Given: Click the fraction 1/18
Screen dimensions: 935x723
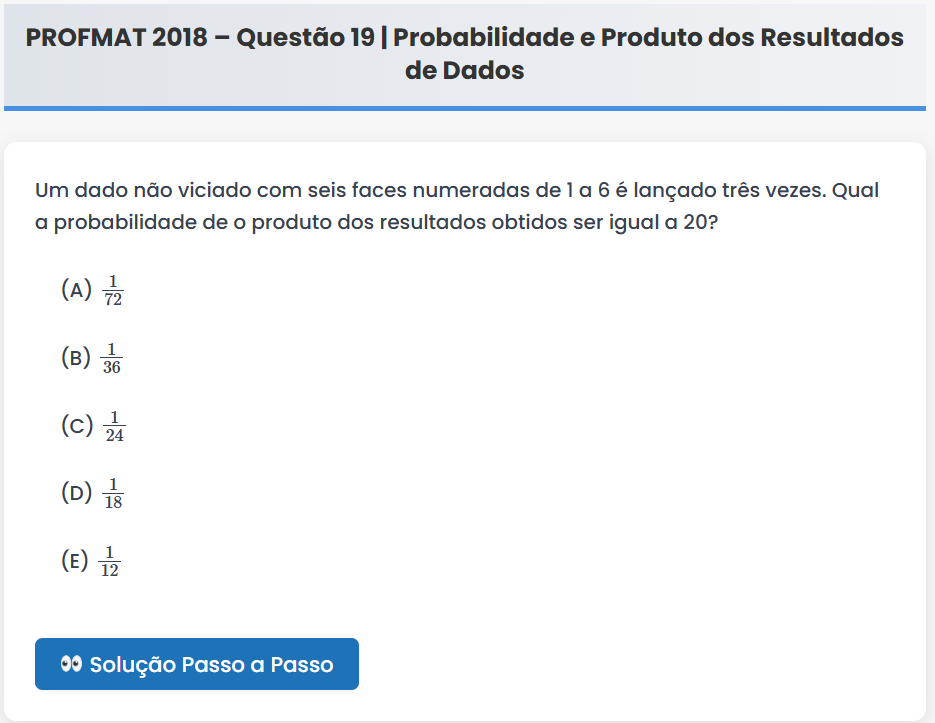Looking at the screenshot, I should click(113, 493).
